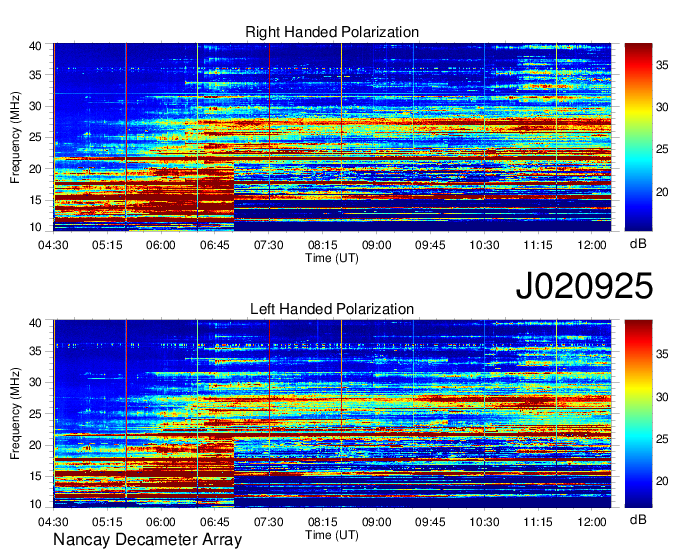Click "Time (UT)" label under Right Handed plot
680x552 pixels.
[x=332, y=258]
